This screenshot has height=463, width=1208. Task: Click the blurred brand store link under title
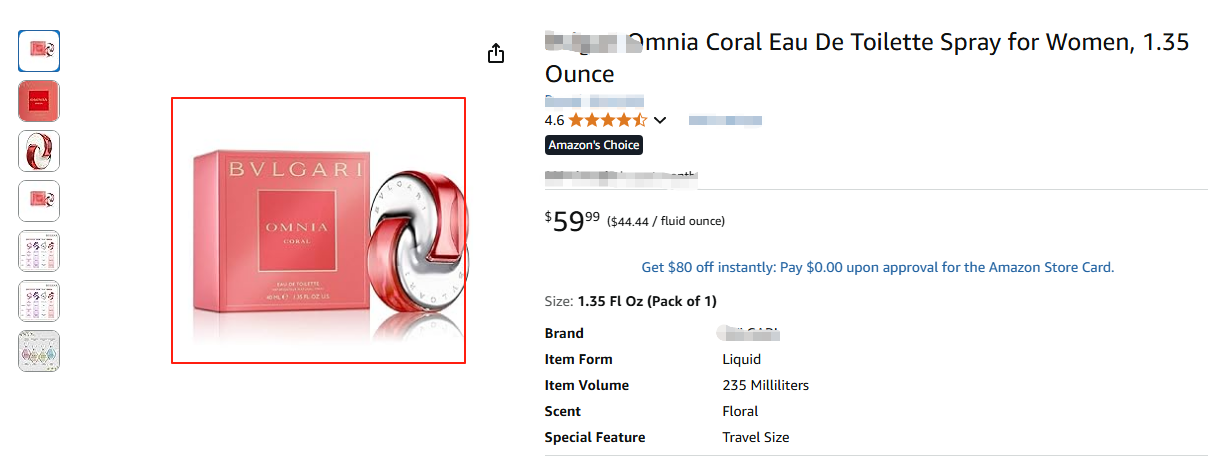click(x=594, y=101)
